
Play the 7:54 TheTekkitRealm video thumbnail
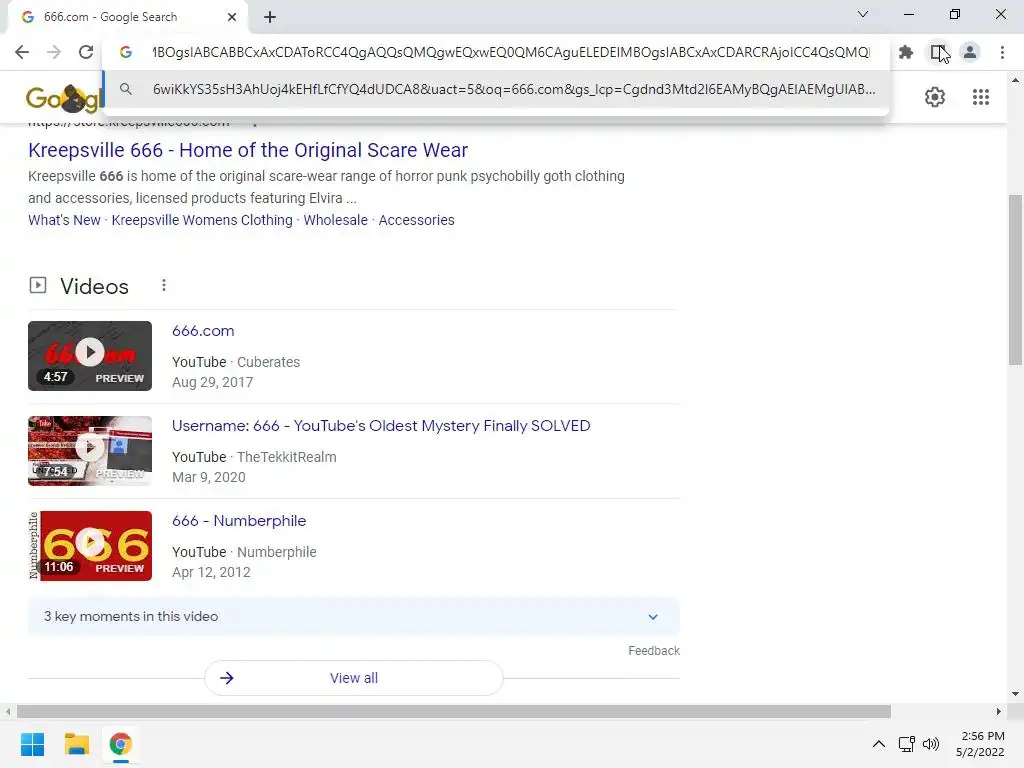(90, 451)
